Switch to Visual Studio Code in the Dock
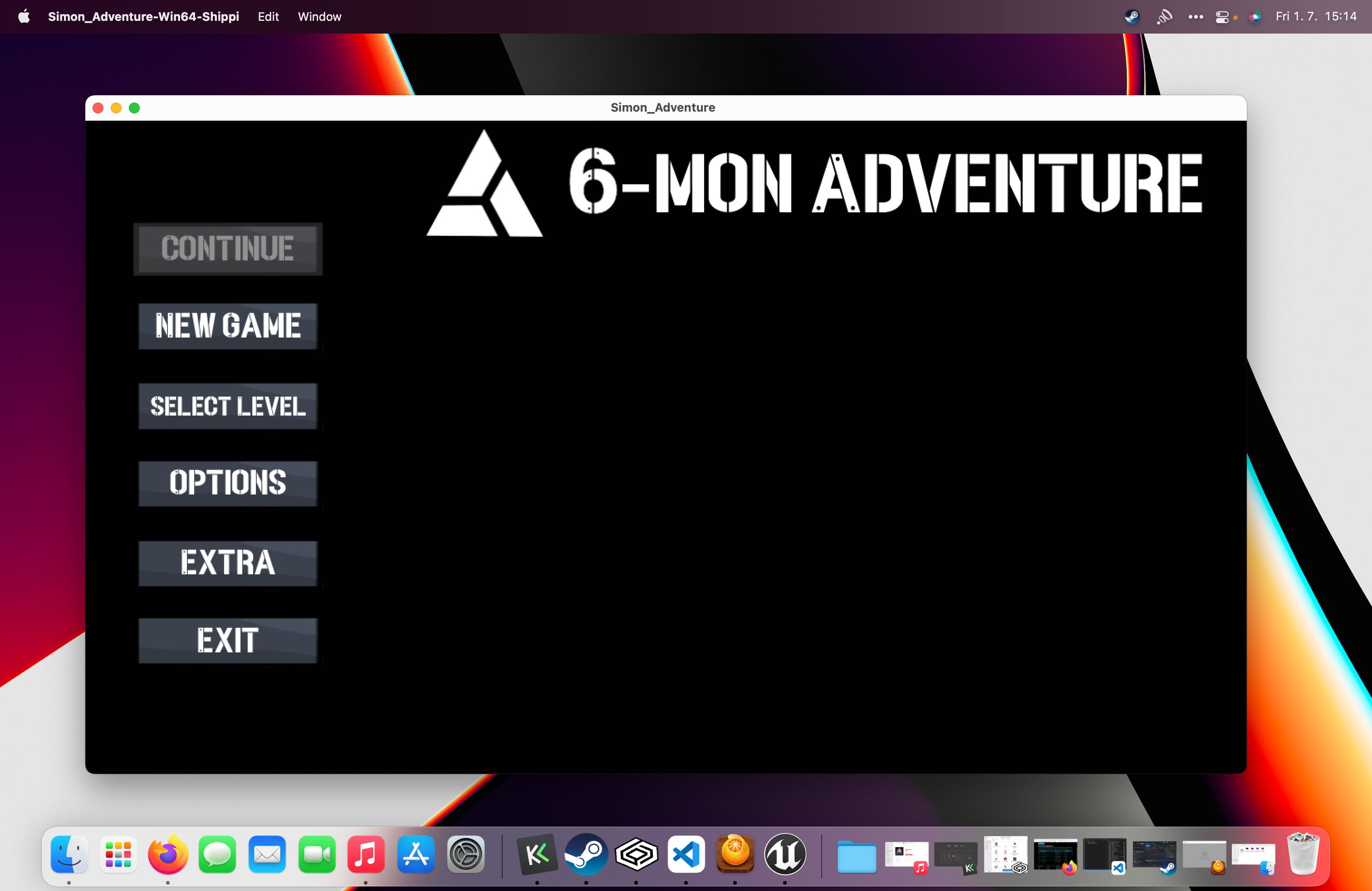The width and height of the screenshot is (1372, 891). 686,854
